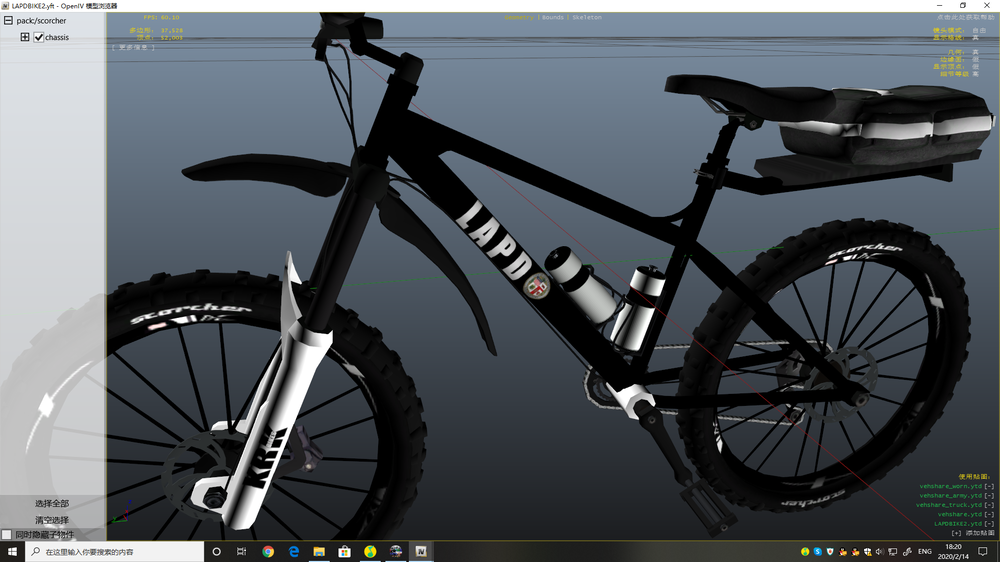The height and width of the screenshot is (562, 1000).
Task: Remove vehshare_worn.ytd with its [-] button
Action: (989, 486)
